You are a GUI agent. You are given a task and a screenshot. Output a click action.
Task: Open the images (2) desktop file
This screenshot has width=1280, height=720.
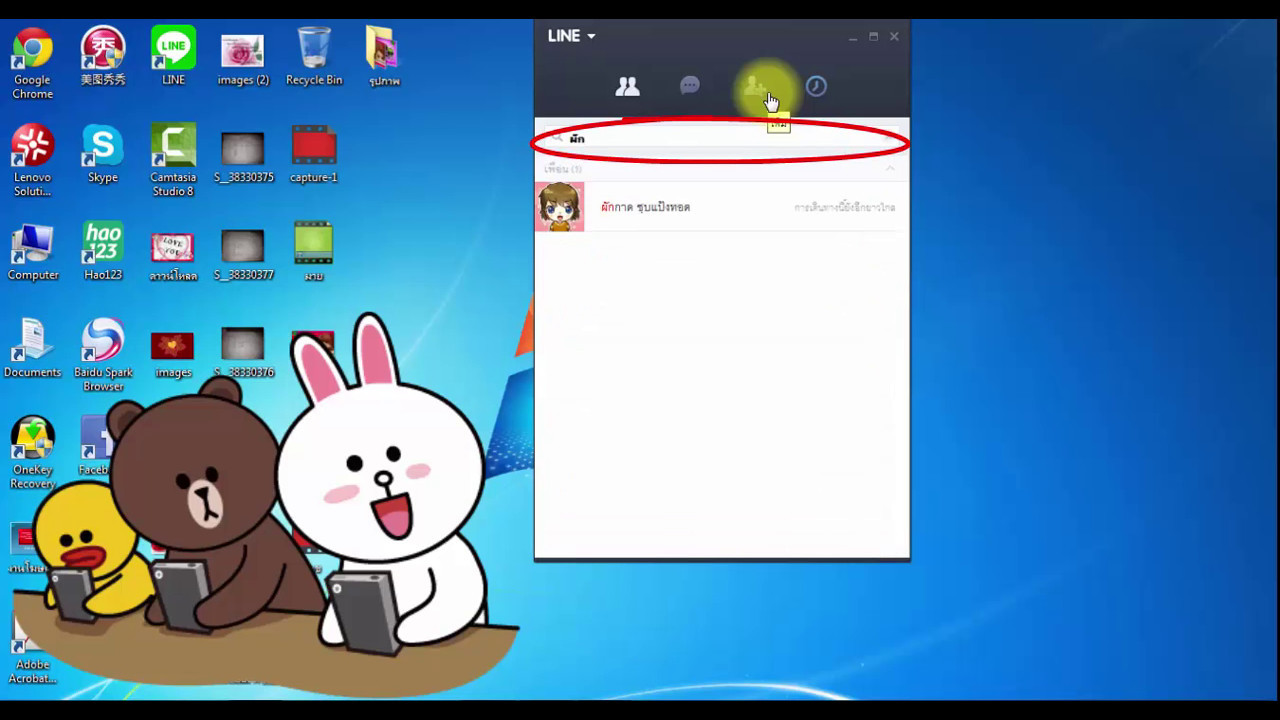coord(243,58)
